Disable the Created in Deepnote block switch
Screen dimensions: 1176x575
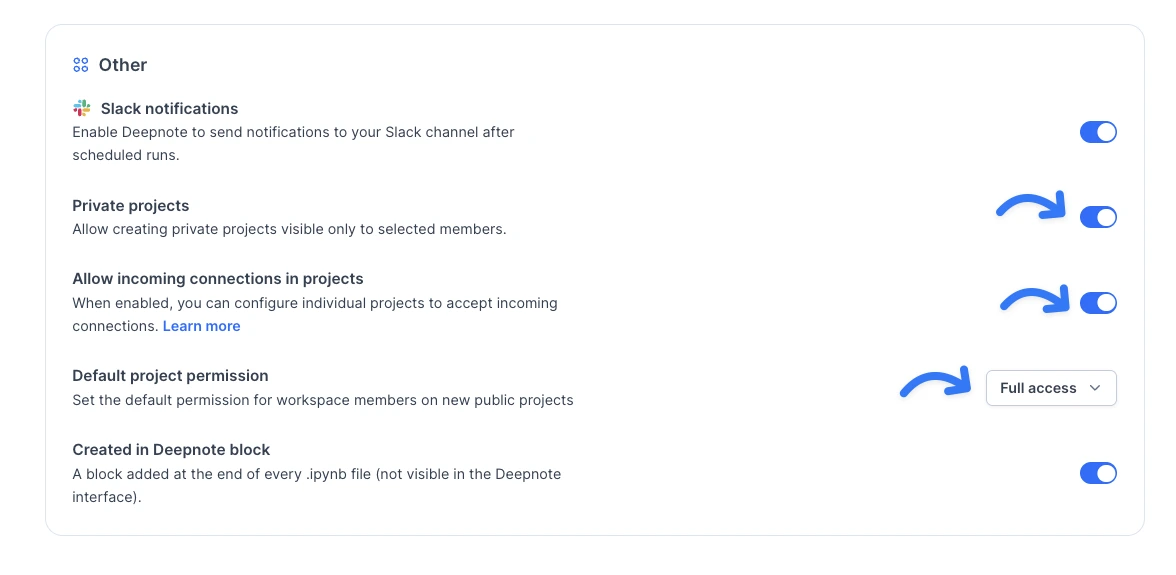1098,473
